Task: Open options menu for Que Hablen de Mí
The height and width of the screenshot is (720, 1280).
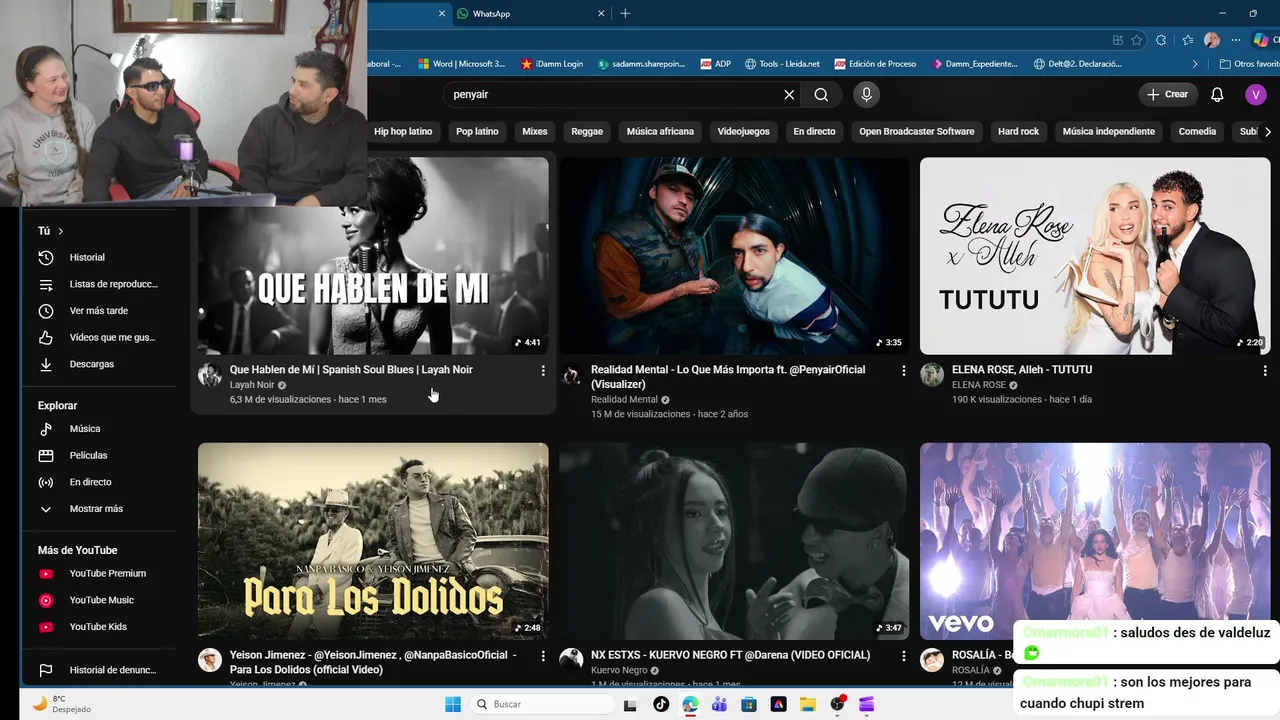Action: pos(543,371)
